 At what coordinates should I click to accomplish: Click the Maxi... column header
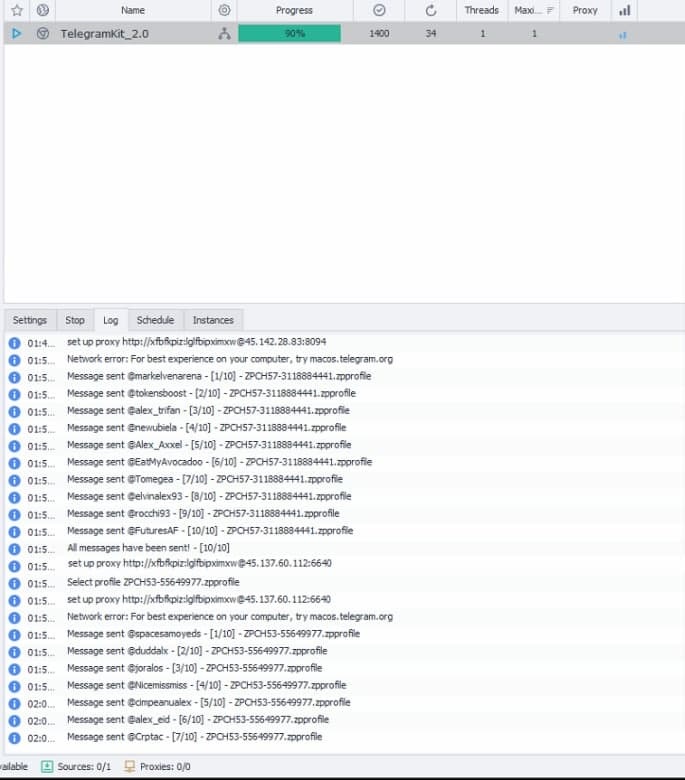click(534, 10)
